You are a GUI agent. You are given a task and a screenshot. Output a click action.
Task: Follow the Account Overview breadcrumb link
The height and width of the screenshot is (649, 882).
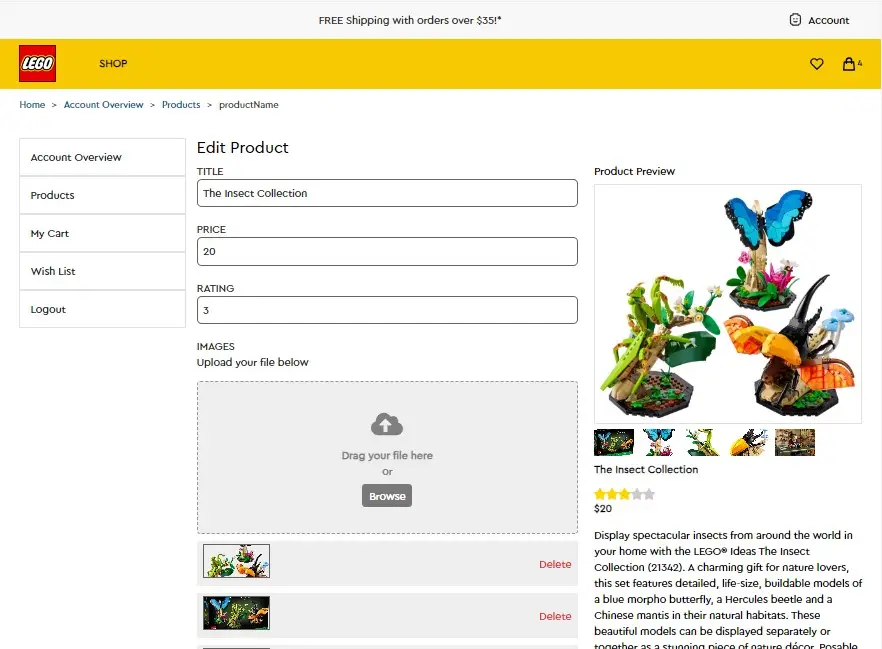[104, 105]
